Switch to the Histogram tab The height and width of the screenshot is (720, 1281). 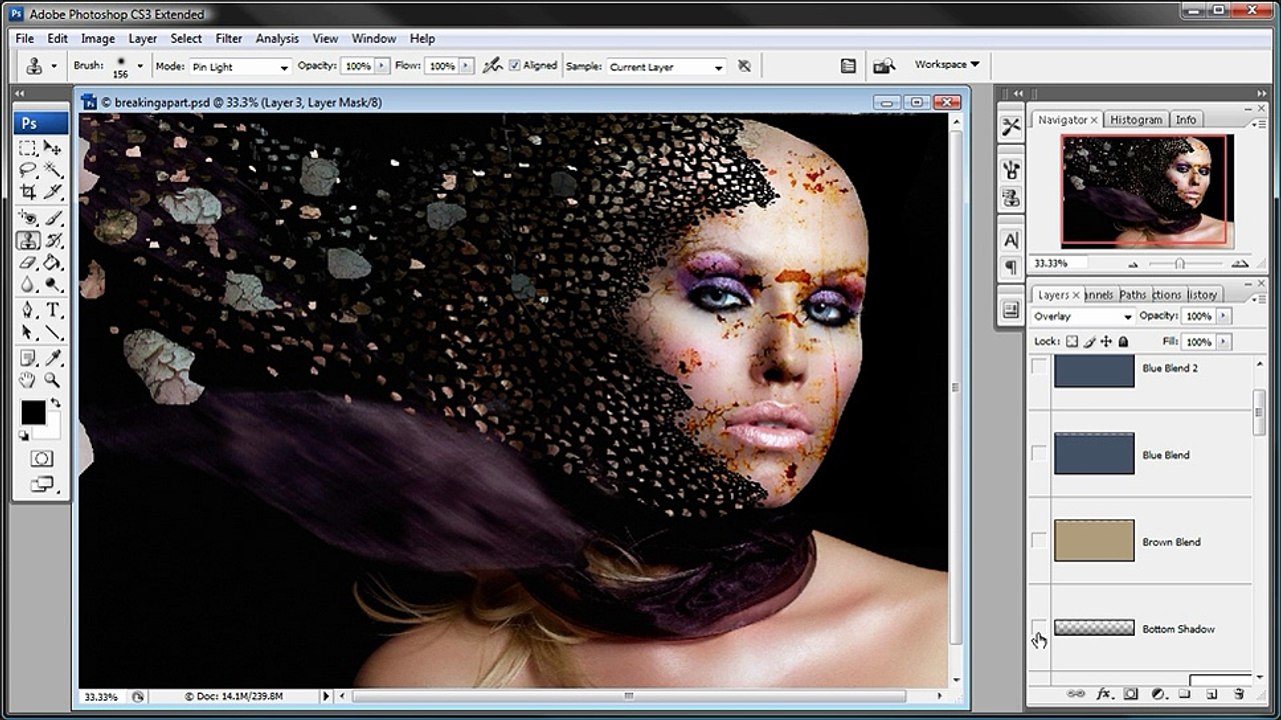(x=1136, y=119)
